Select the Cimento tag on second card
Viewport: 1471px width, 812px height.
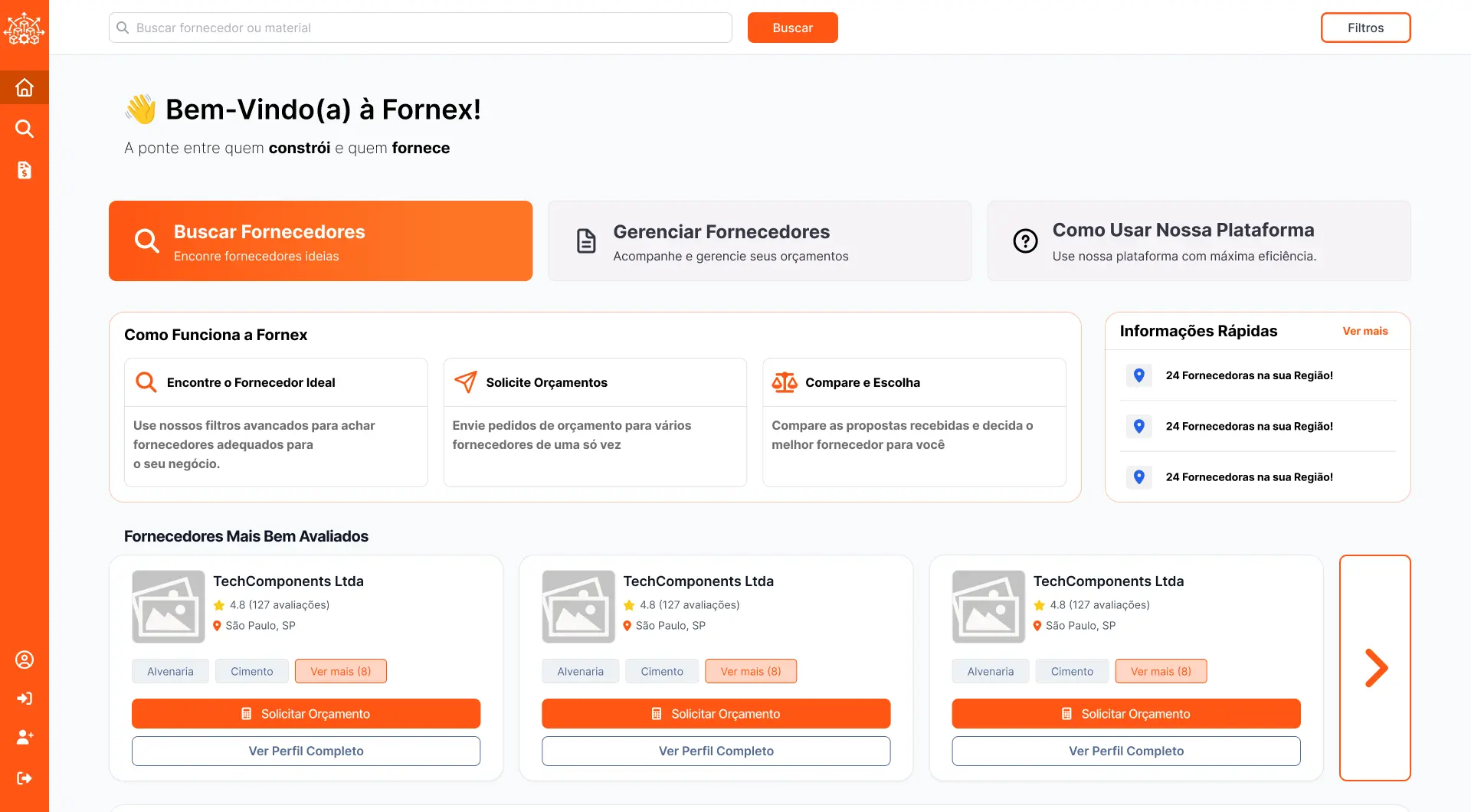[x=662, y=671]
